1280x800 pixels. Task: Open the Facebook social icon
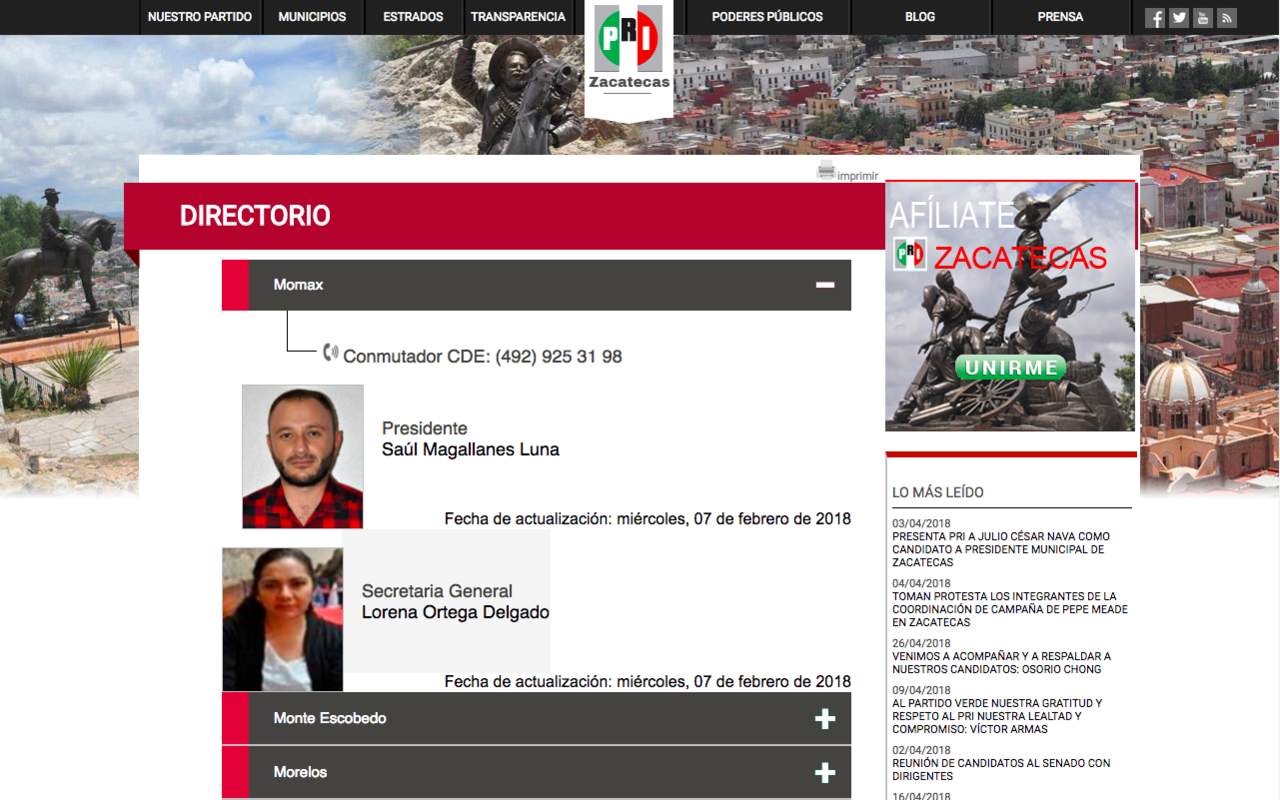[1155, 17]
